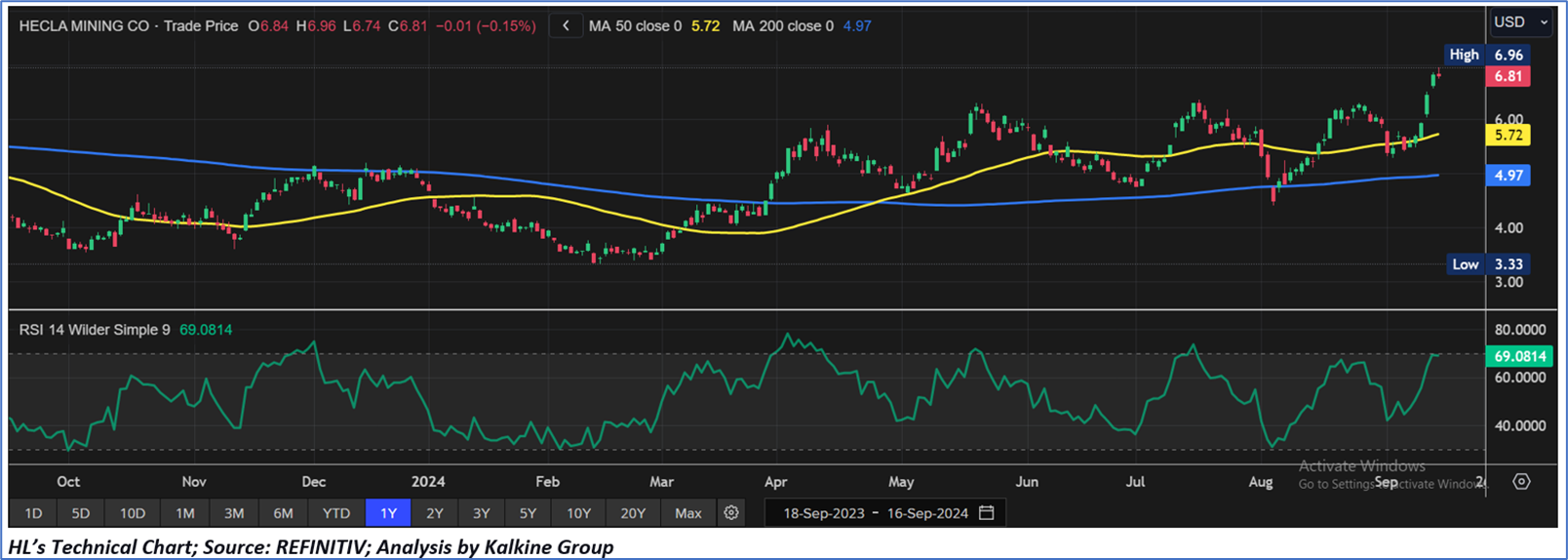1568x560 pixels.
Task: Click the MA 50 close indicator label
Action: pos(635,26)
